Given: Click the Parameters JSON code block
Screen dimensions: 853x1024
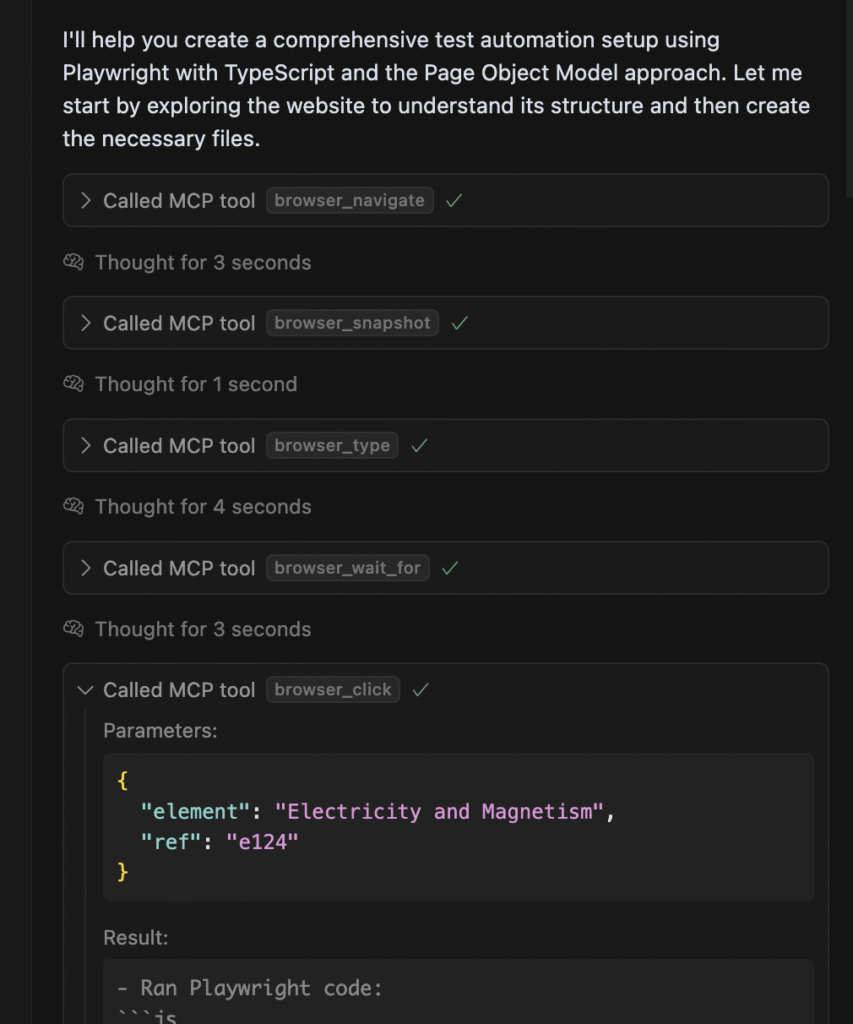Looking at the screenshot, I should click(458, 826).
